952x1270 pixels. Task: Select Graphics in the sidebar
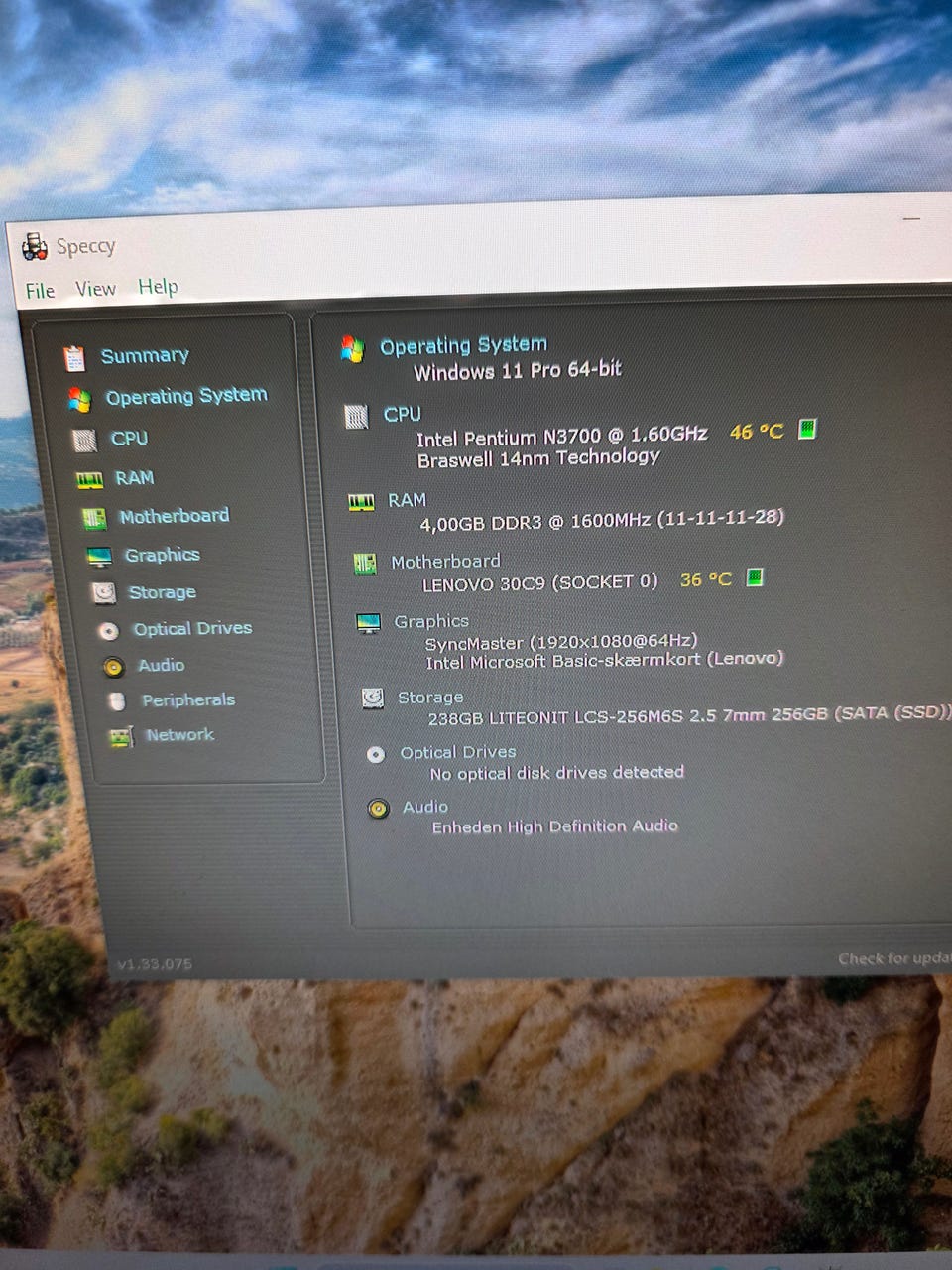(162, 555)
